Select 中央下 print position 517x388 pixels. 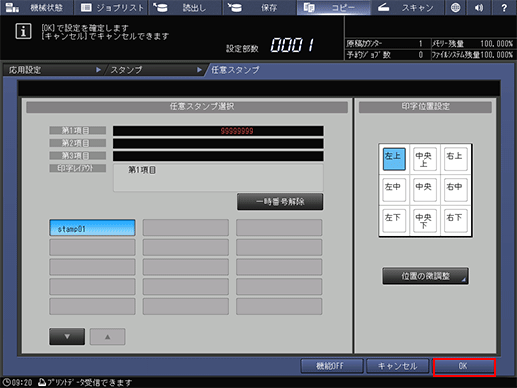[425, 220]
